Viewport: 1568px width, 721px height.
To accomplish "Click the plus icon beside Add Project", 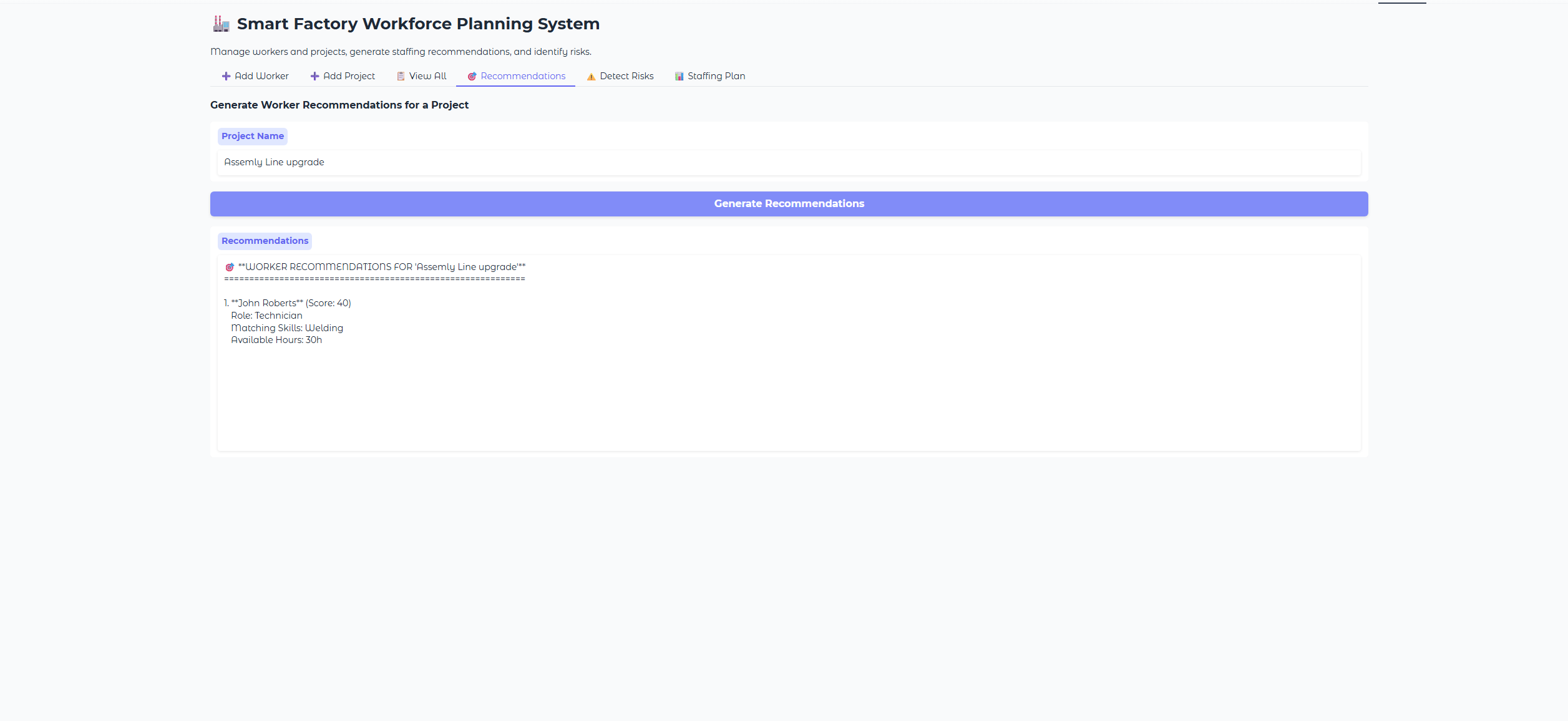I will tap(314, 76).
